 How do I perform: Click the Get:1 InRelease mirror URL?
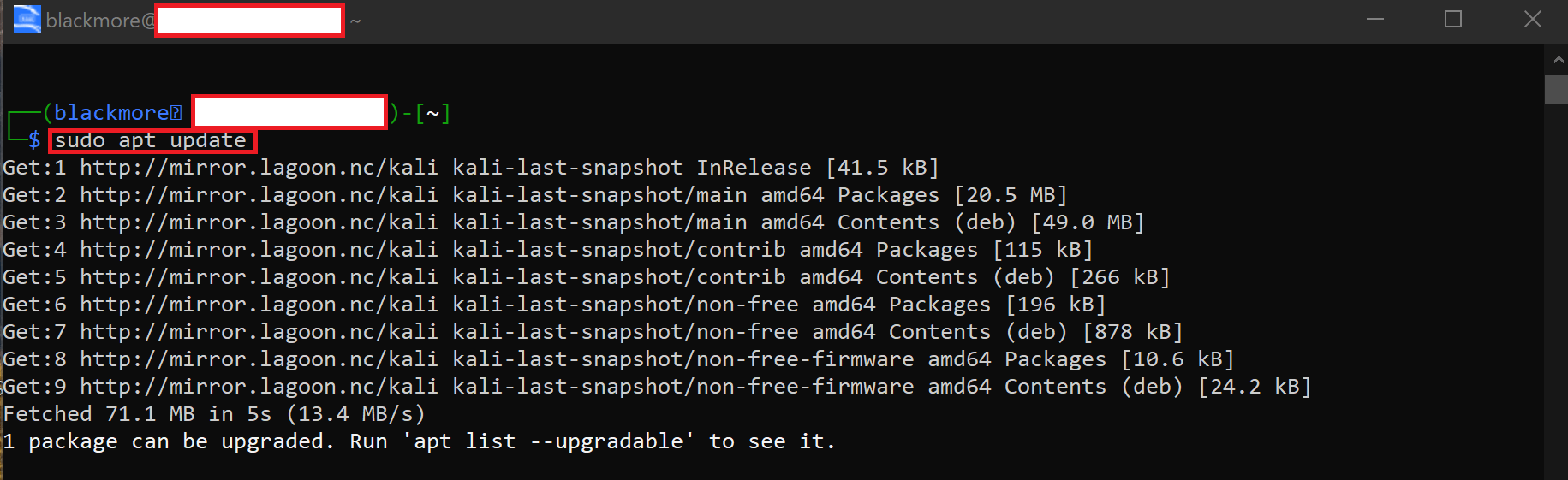point(259,168)
